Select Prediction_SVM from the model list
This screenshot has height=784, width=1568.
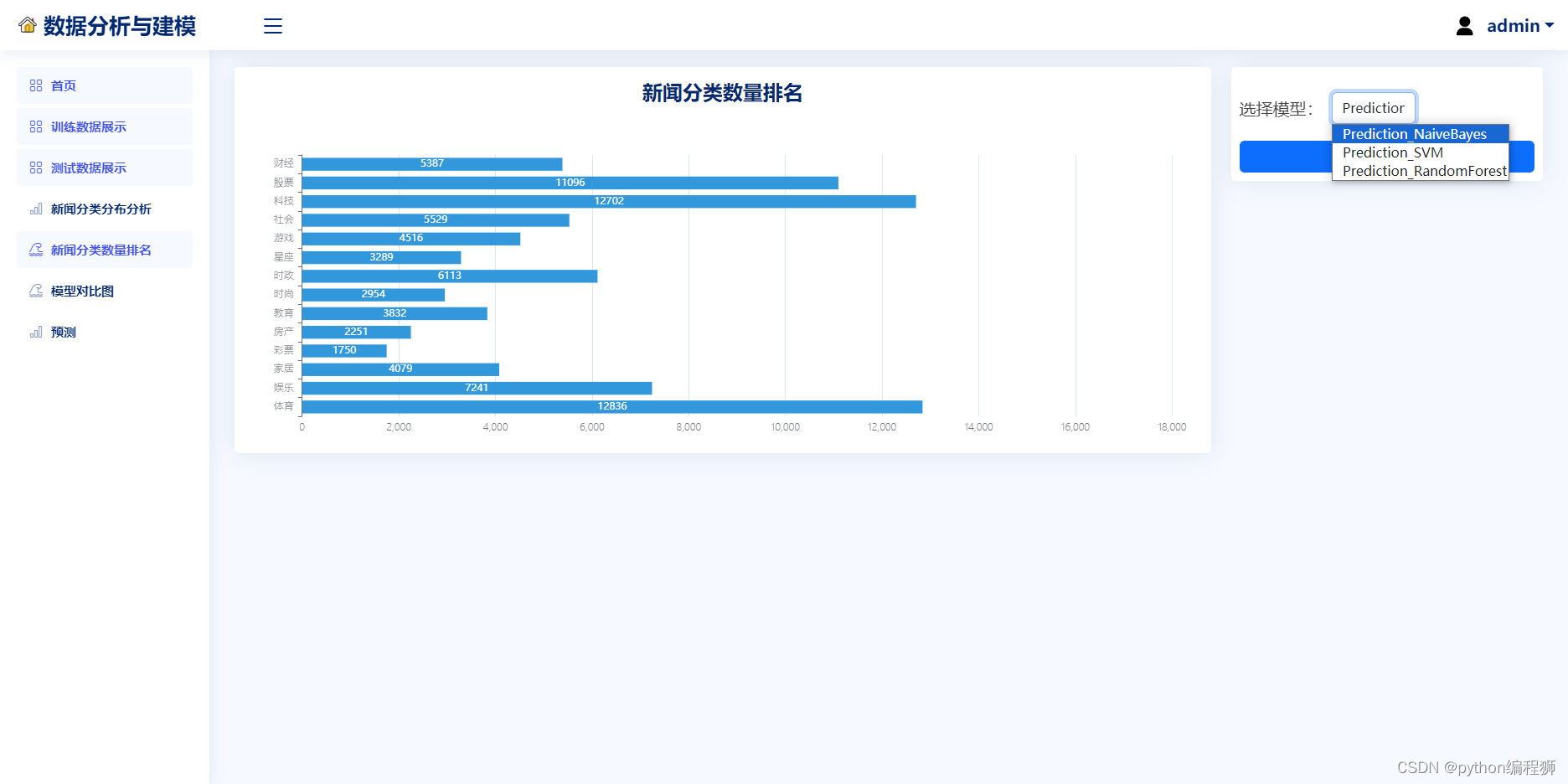tap(1392, 152)
